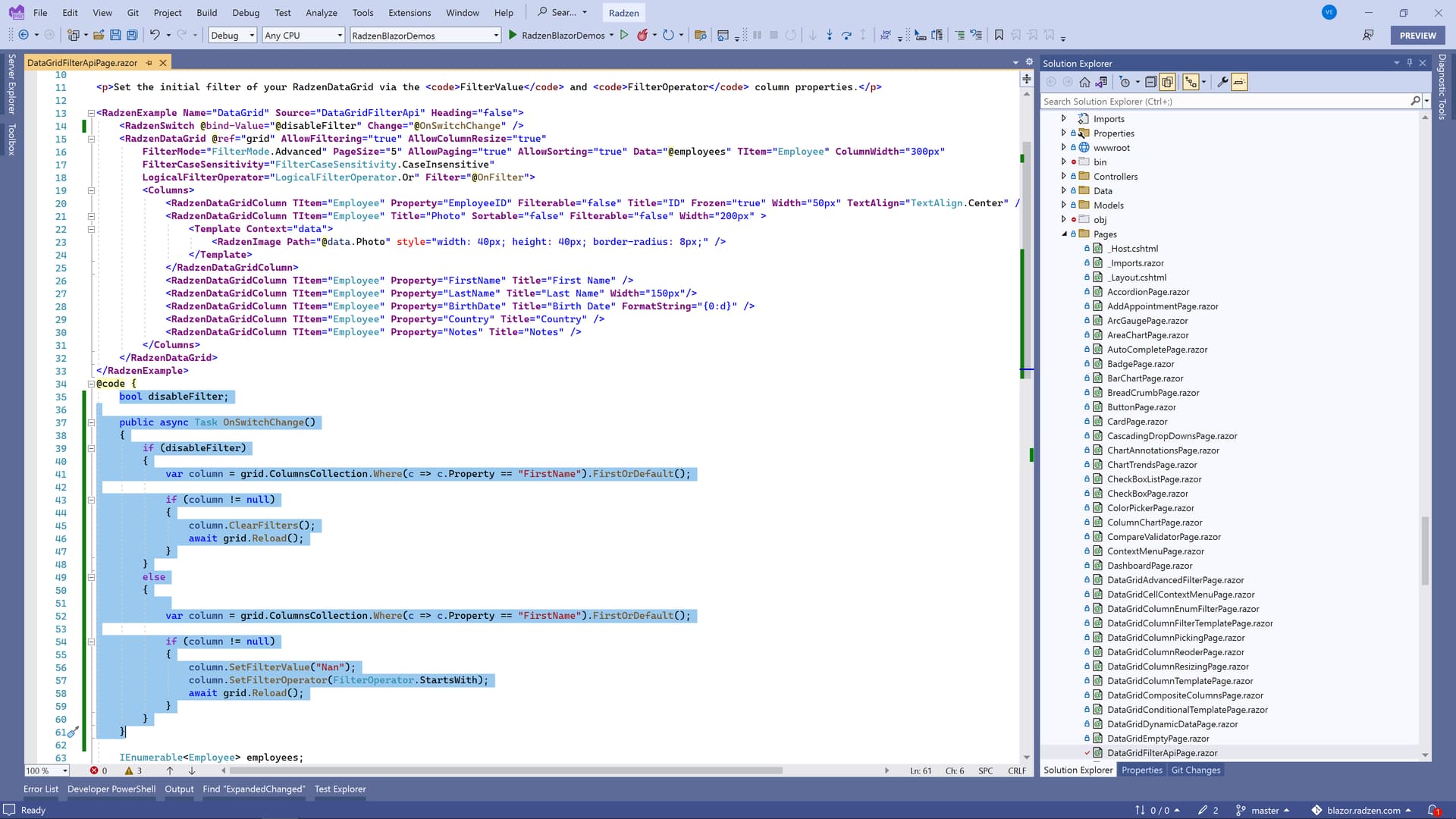Click the Find in Files folder icon

[700, 35]
